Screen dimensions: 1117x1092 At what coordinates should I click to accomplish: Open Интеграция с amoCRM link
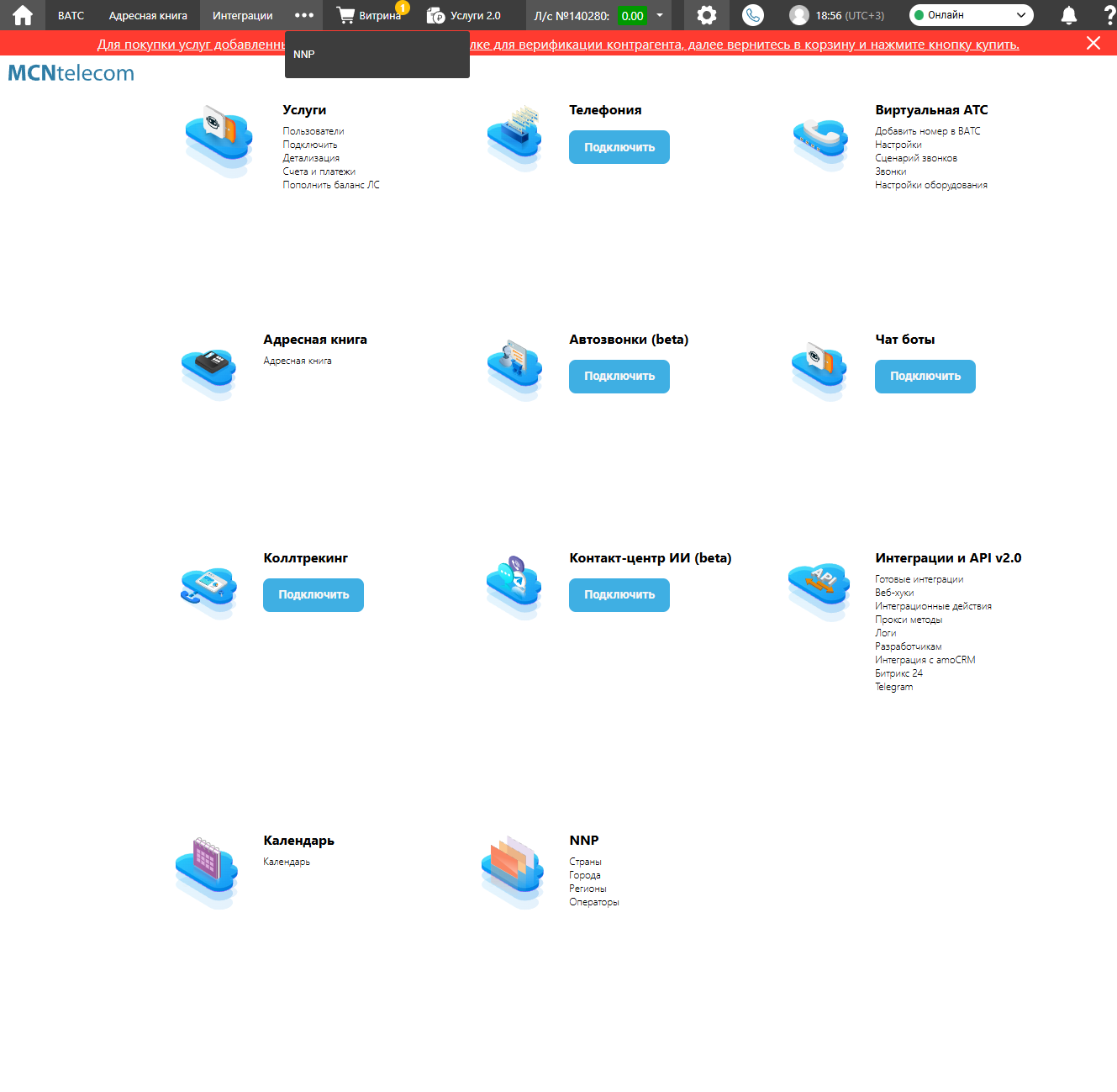(x=925, y=660)
